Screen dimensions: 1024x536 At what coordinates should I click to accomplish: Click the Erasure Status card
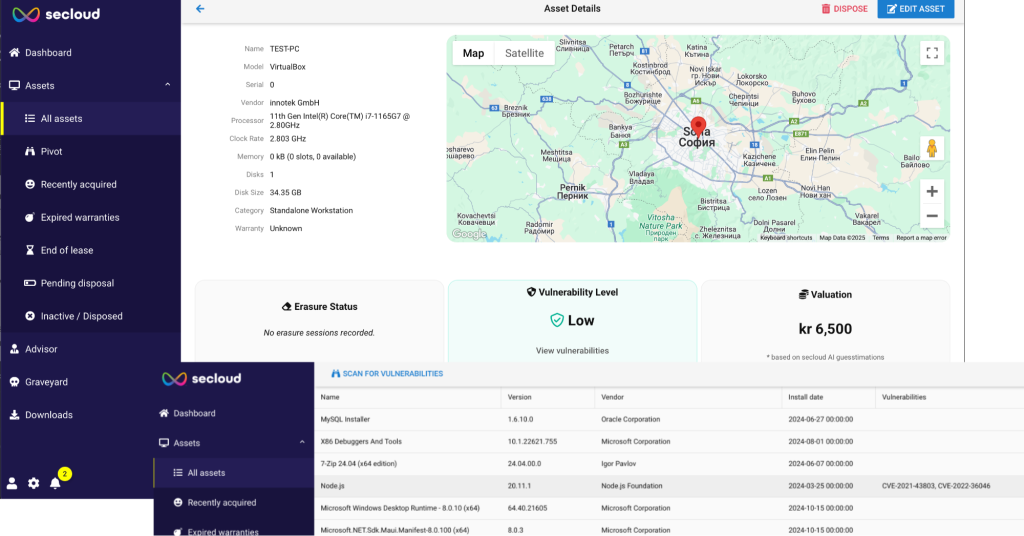(x=319, y=321)
